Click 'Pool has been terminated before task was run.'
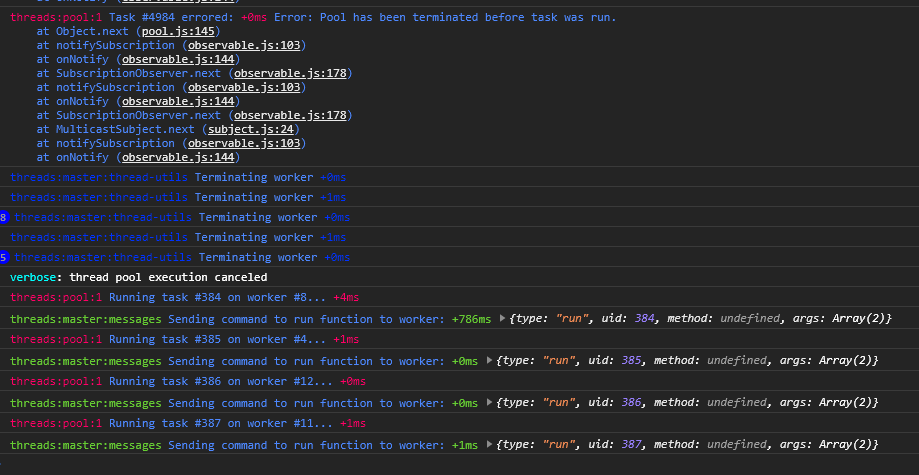The height and width of the screenshot is (475, 919). click(x=468, y=18)
